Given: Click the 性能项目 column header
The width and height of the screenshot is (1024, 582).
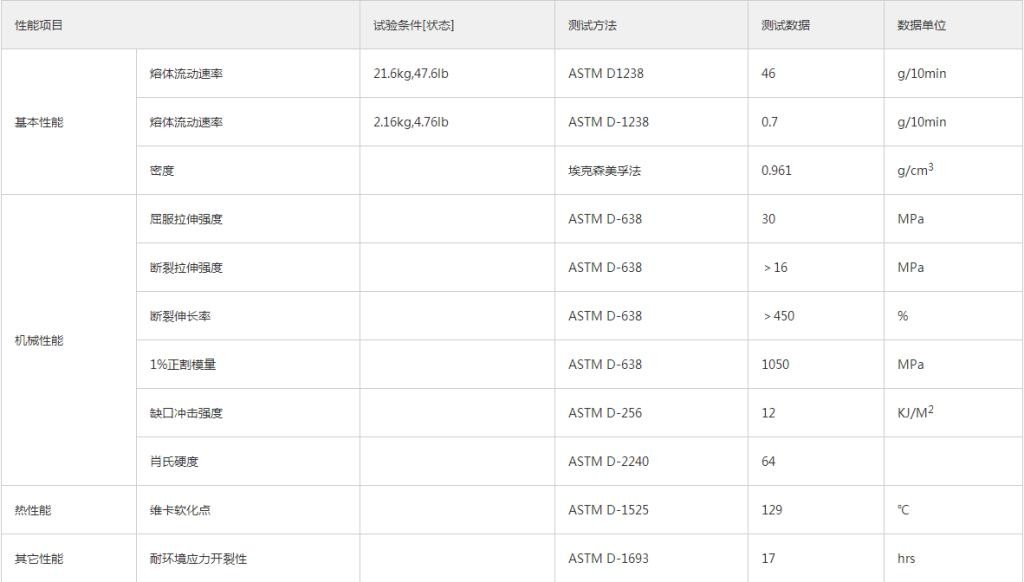Looking at the screenshot, I should 39,25.
